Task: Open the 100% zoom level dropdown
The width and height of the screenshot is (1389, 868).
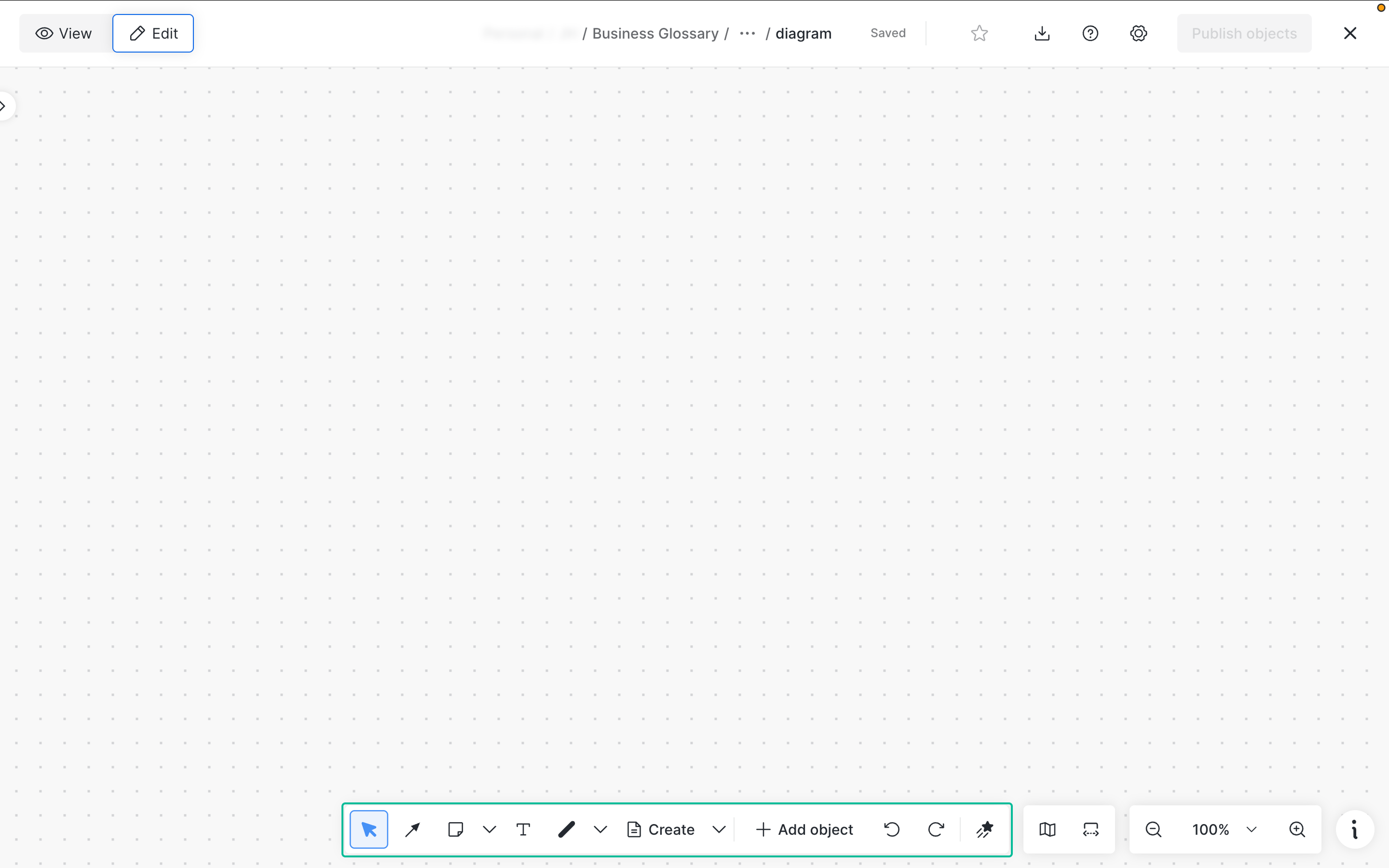Action: [1224, 829]
